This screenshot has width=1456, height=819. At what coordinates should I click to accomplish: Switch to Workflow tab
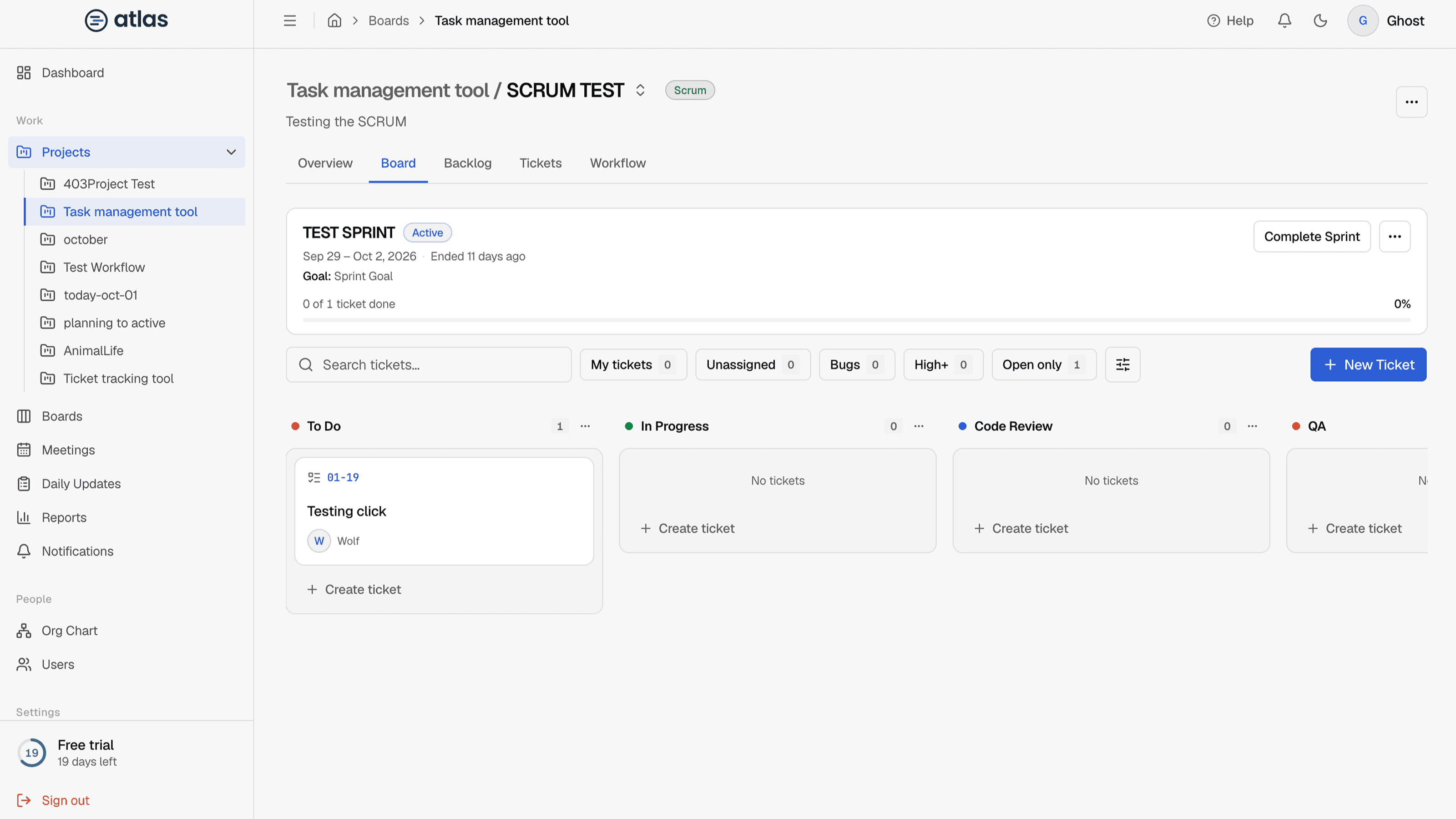(x=618, y=163)
